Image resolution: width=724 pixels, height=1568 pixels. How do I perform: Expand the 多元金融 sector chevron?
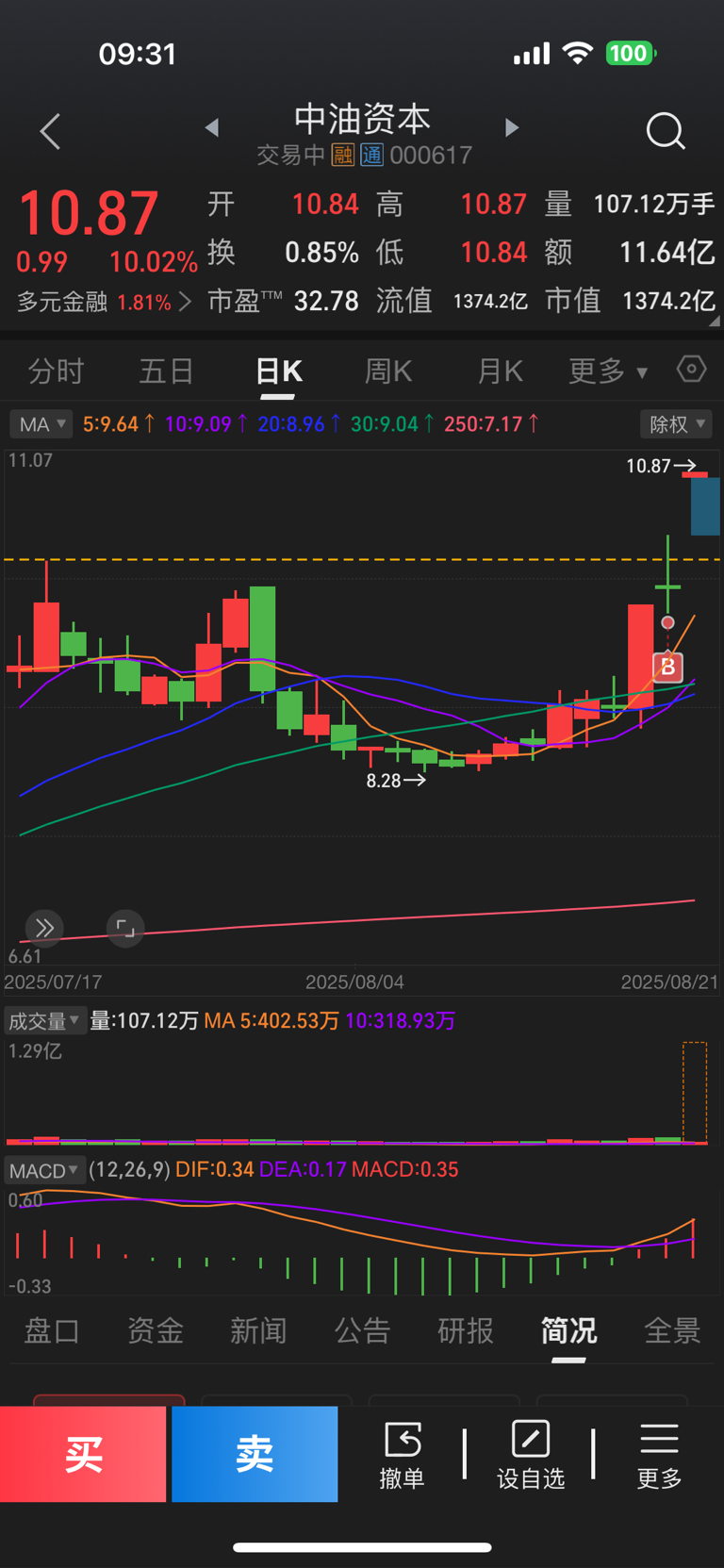click(x=185, y=302)
